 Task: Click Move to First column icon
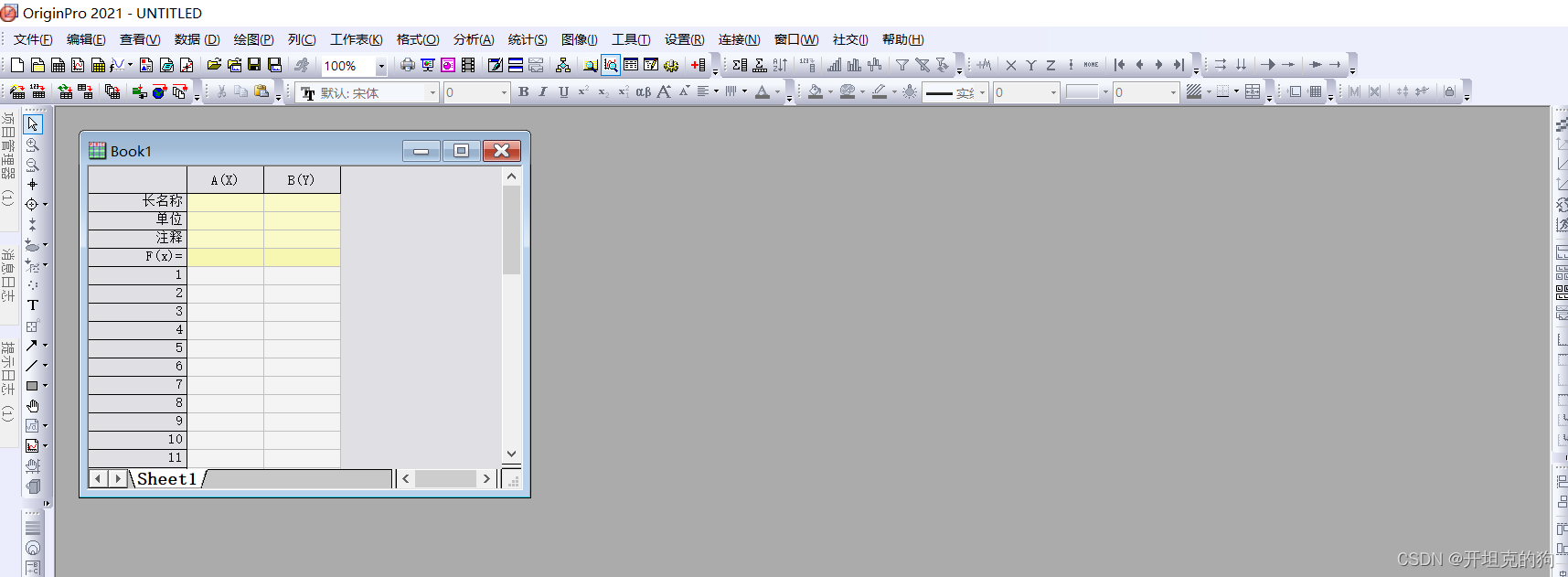tap(1119, 65)
